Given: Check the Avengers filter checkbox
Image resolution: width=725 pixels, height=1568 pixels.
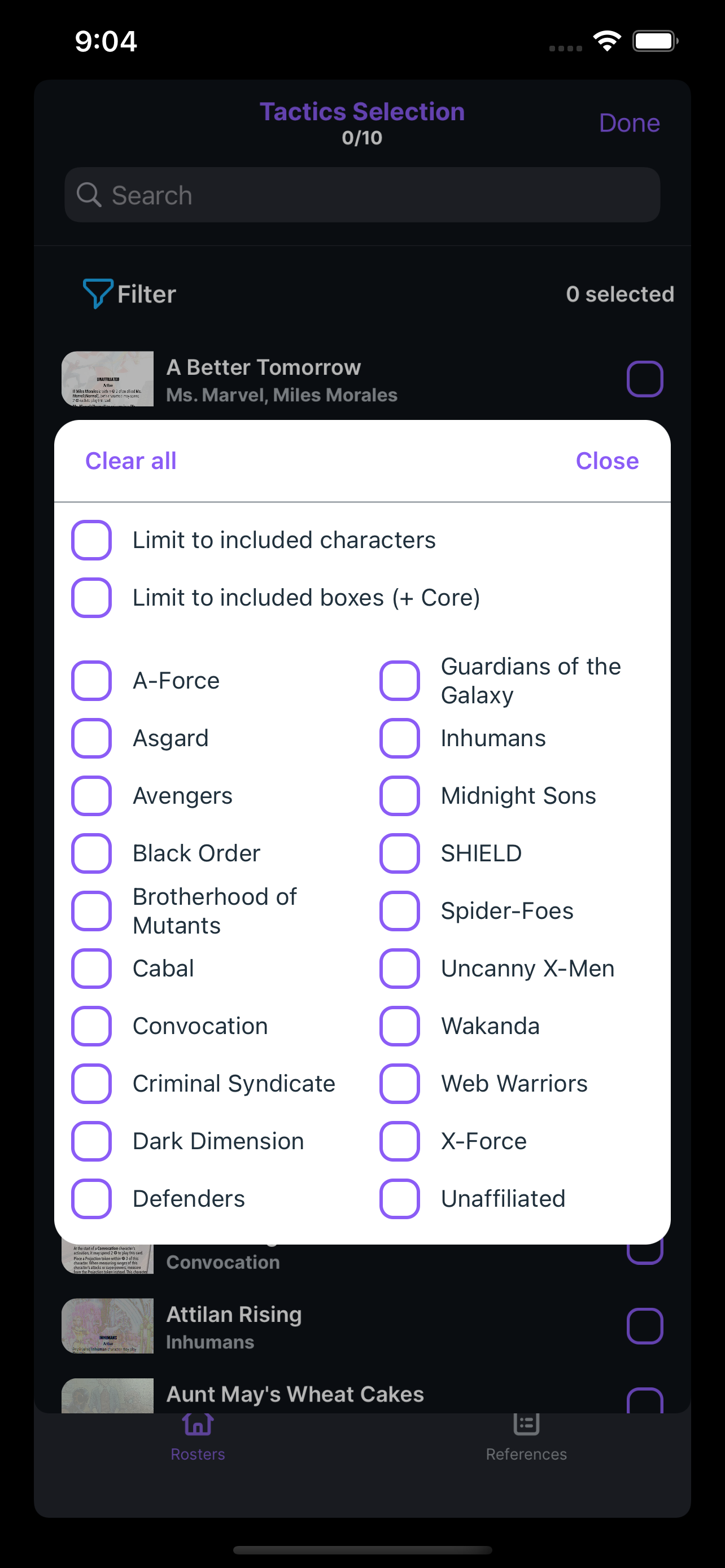Looking at the screenshot, I should click(91, 795).
